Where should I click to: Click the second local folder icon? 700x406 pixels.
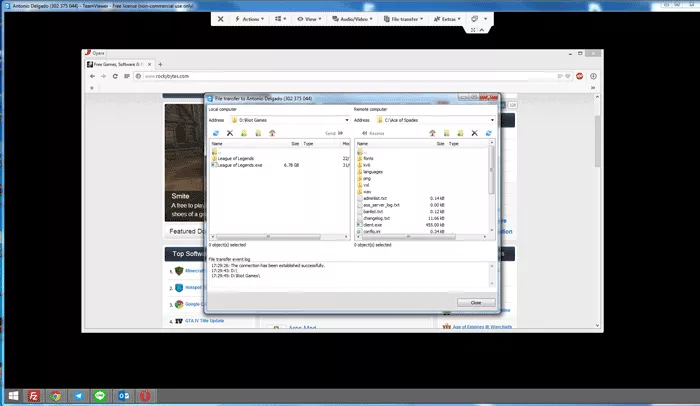coord(258,133)
